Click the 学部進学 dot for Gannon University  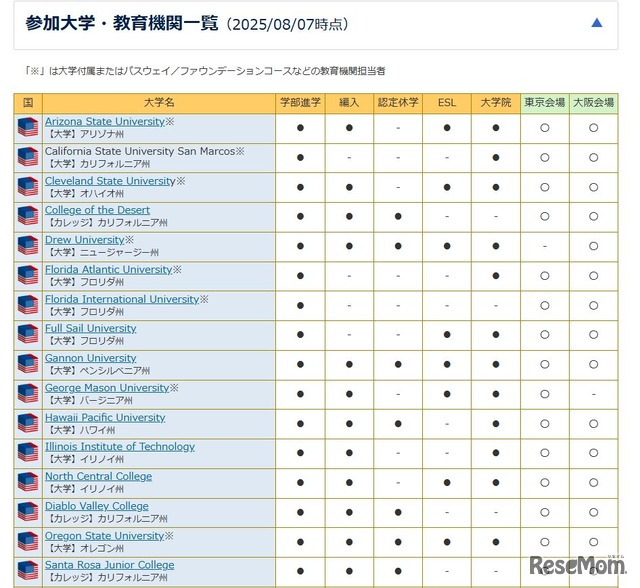(300, 364)
